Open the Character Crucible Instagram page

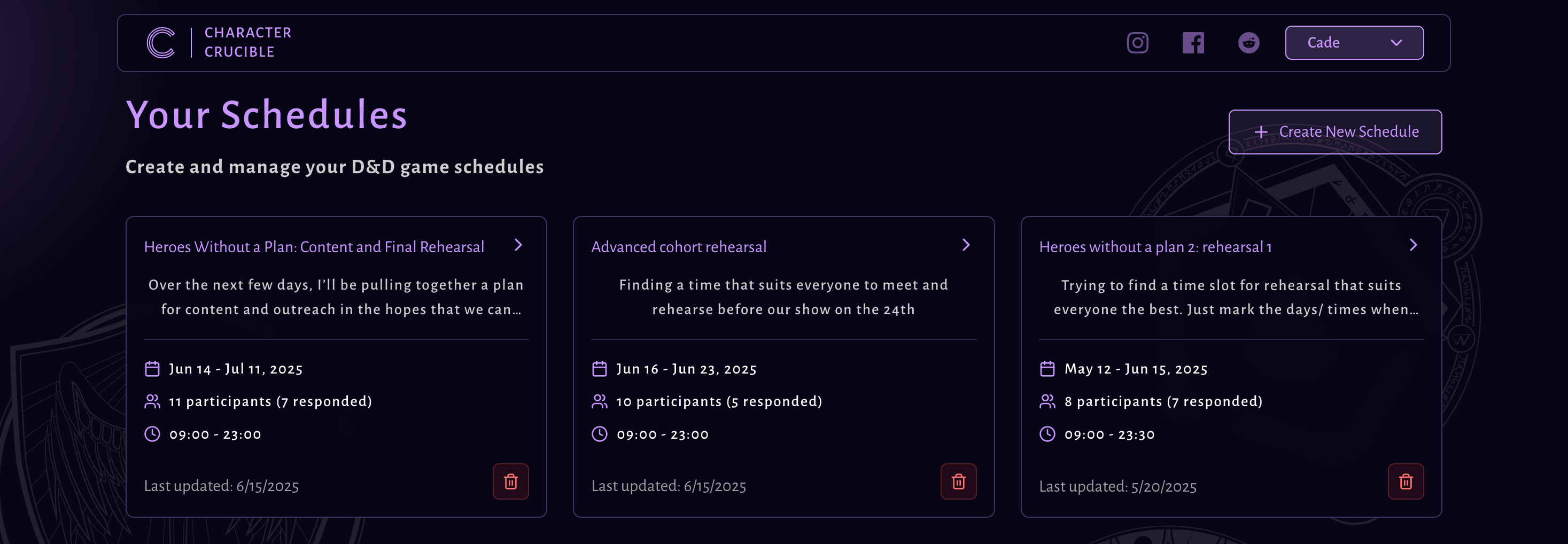point(1137,43)
